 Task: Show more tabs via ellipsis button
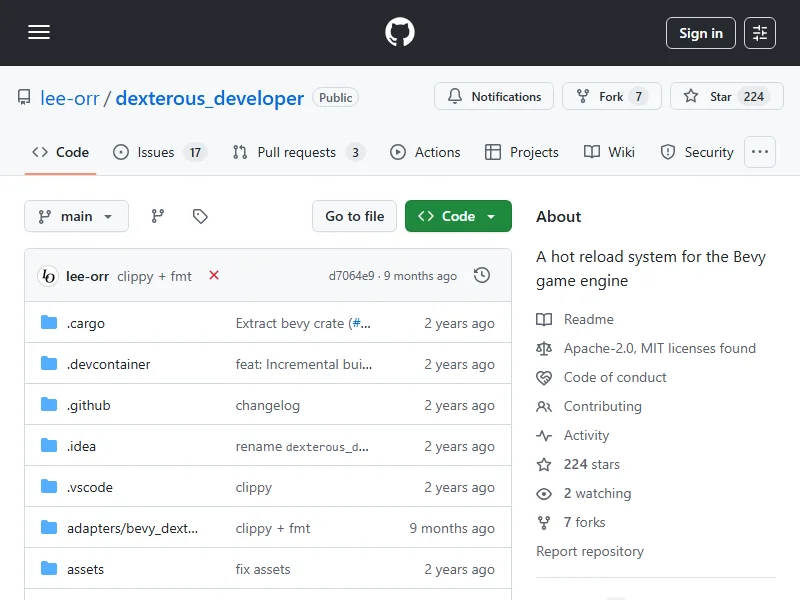760,152
